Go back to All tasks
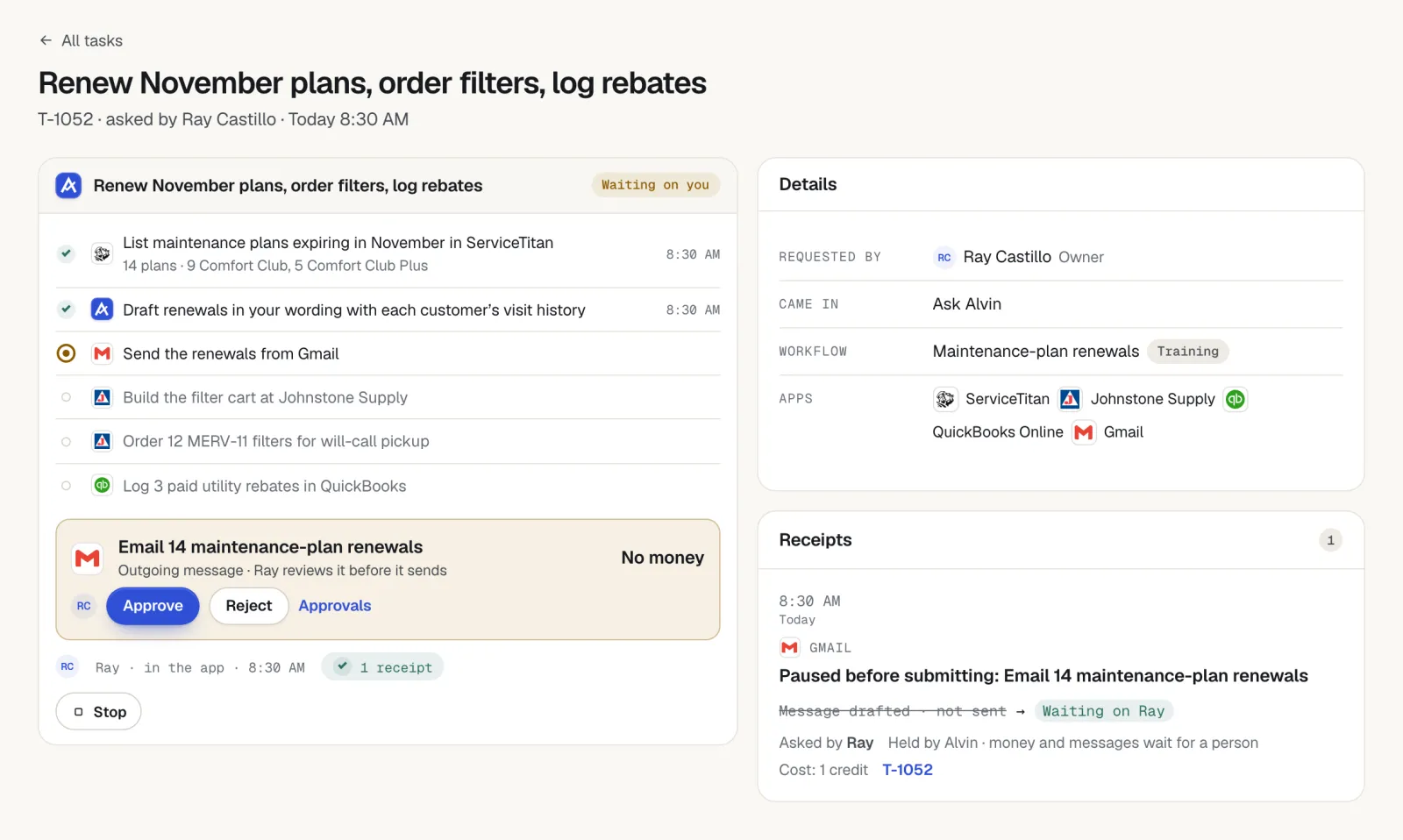Image resolution: width=1403 pixels, height=840 pixels. click(81, 40)
